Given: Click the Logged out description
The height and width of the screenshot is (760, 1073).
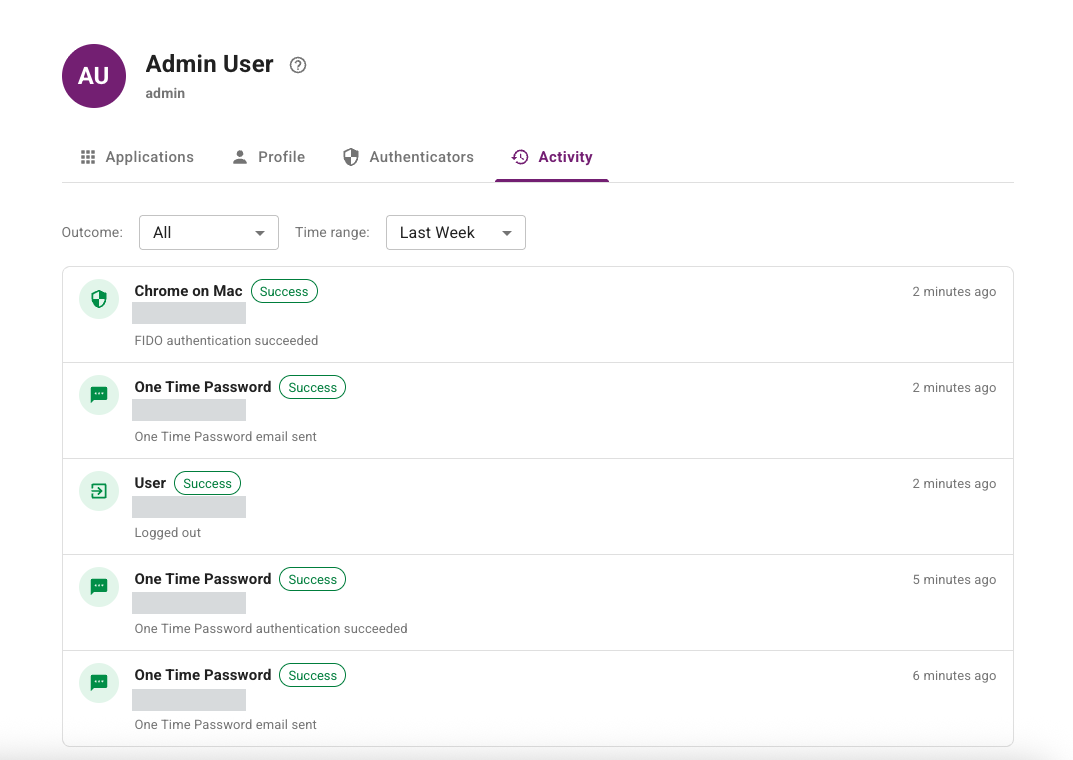Looking at the screenshot, I should [x=168, y=533].
